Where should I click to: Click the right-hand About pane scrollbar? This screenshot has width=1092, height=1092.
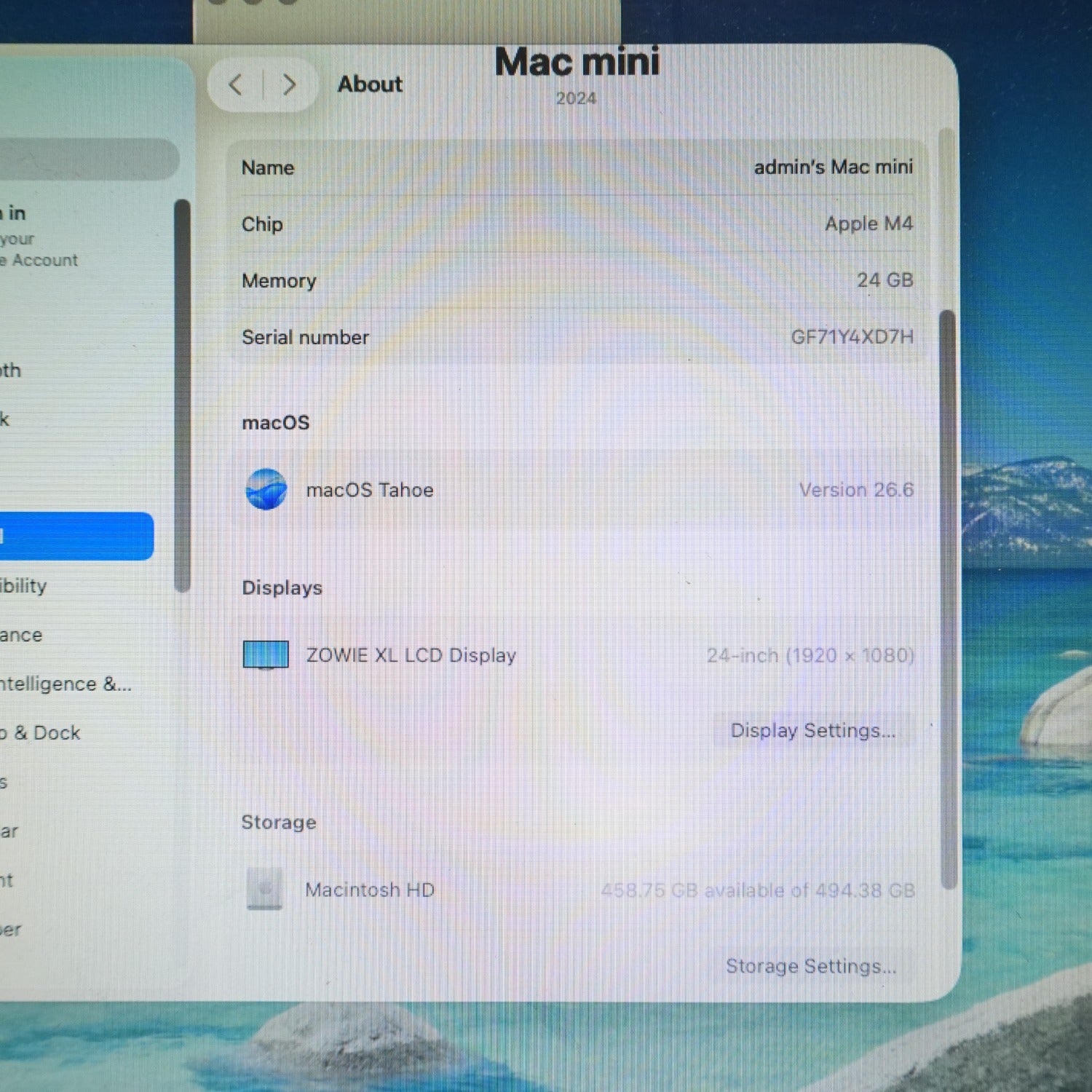tap(948, 599)
